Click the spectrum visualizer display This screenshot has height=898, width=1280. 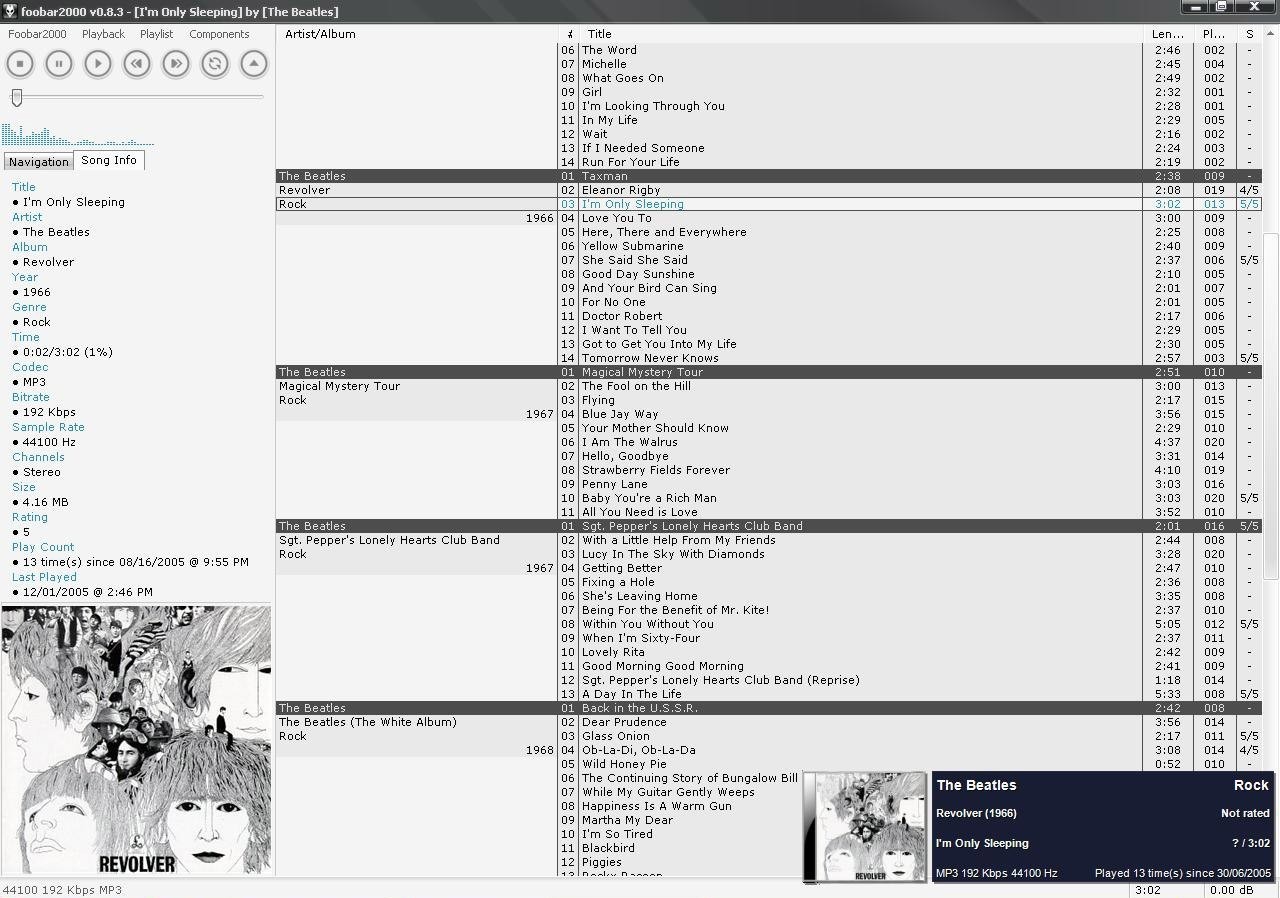78,135
